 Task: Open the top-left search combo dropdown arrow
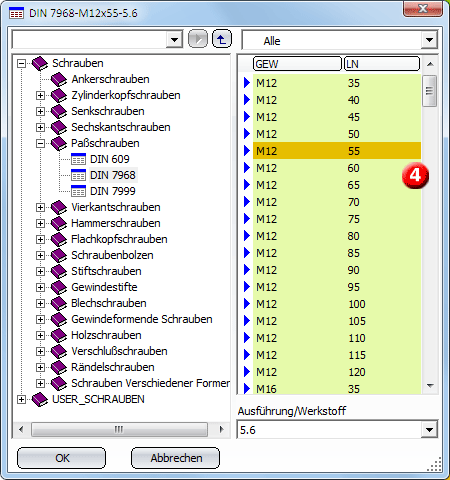click(x=174, y=40)
